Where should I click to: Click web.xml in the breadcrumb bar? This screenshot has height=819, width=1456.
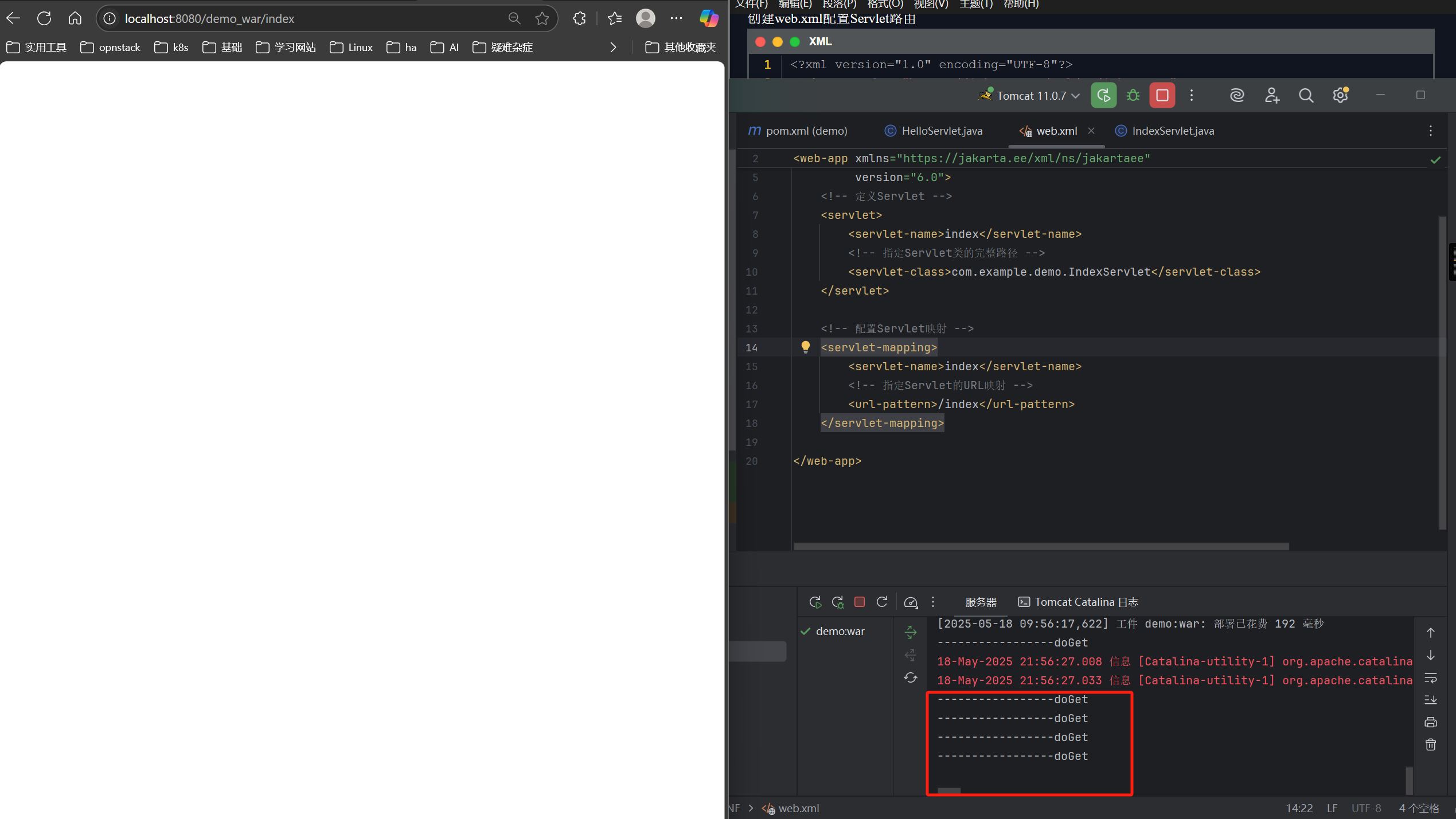coord(791,808)
